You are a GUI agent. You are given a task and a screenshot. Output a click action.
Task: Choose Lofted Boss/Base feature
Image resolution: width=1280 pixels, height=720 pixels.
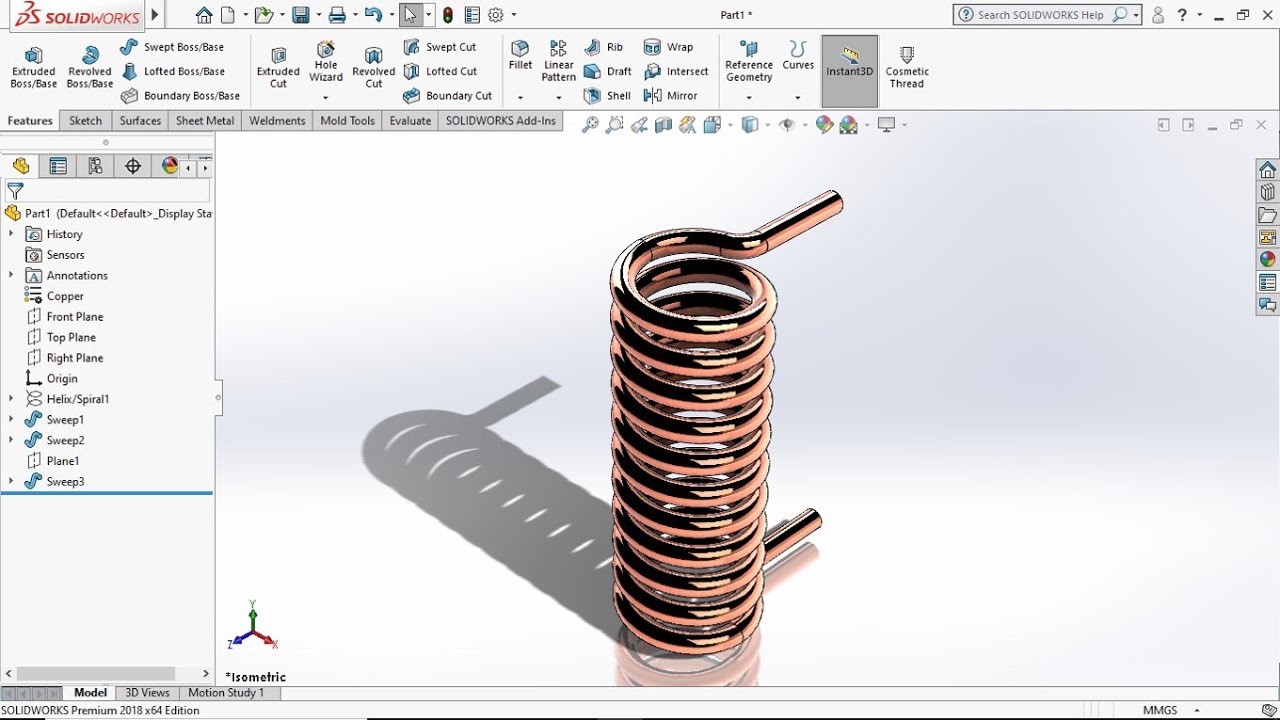point(172,71)
